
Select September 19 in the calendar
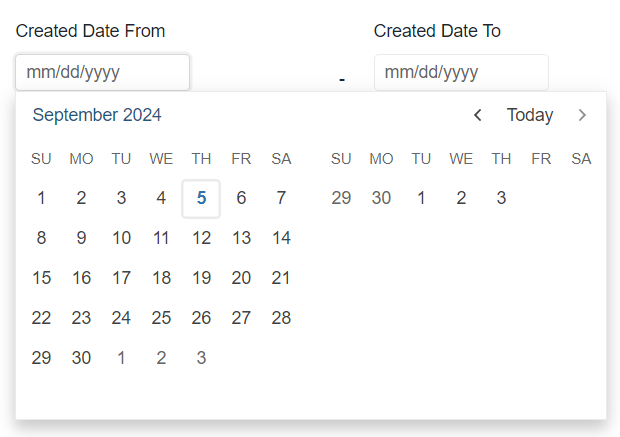pyautogui.click(x=201, y=278)
